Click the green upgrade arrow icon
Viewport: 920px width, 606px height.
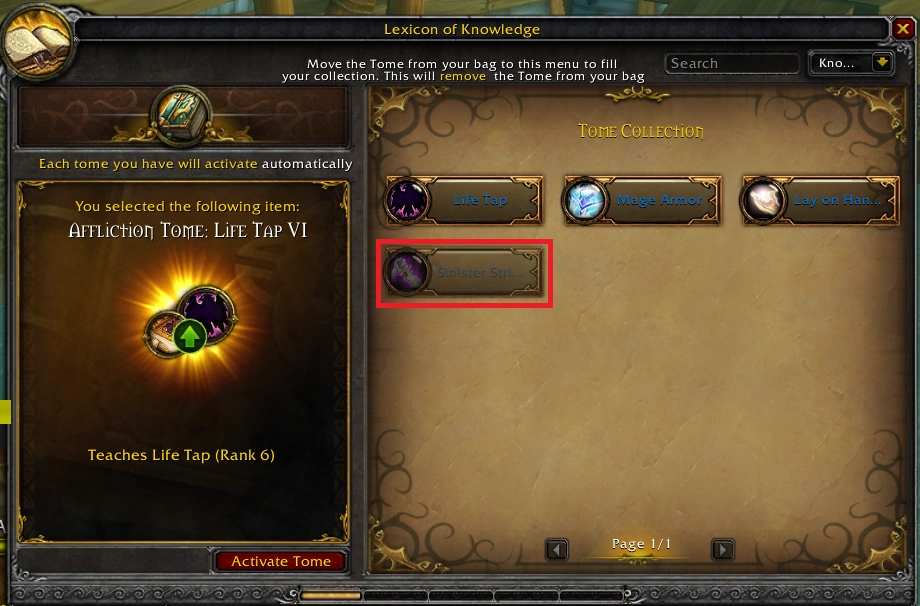(x=190, y=336)
